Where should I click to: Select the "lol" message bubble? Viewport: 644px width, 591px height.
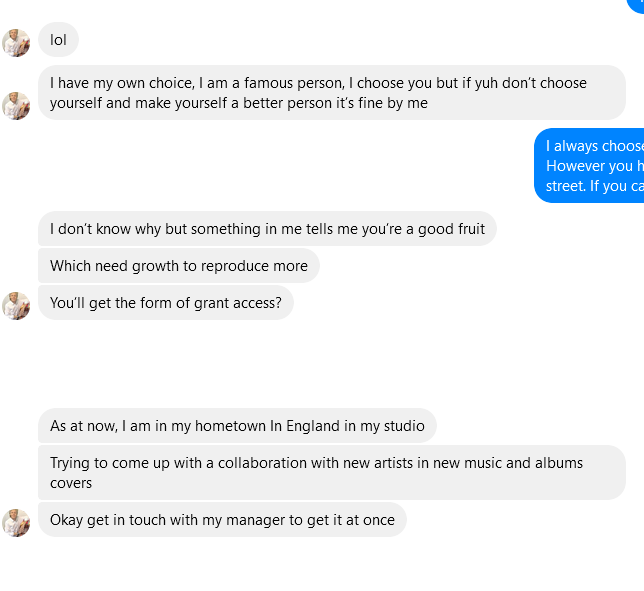pos(58,40)
